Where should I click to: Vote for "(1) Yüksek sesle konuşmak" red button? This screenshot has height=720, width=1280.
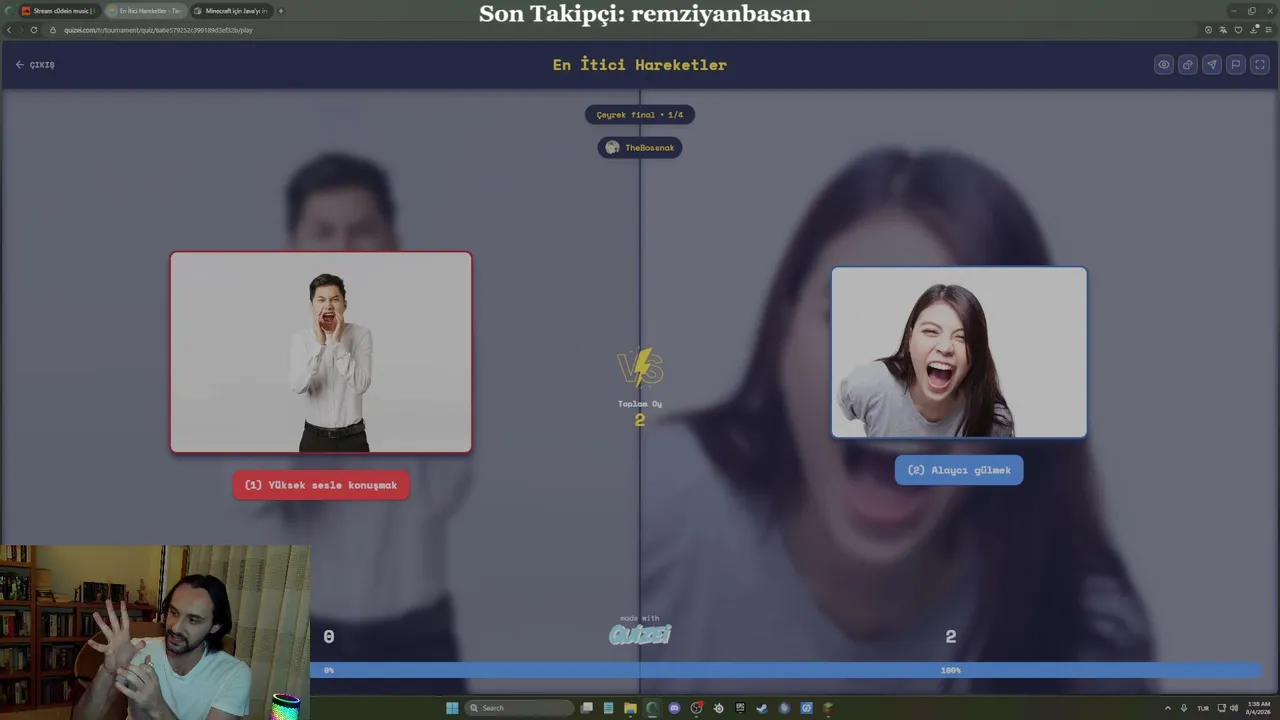click(321, 485)
